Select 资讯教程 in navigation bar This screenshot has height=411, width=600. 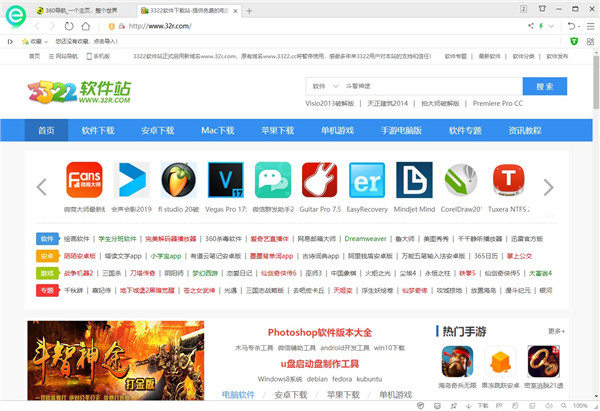point(525,130)
